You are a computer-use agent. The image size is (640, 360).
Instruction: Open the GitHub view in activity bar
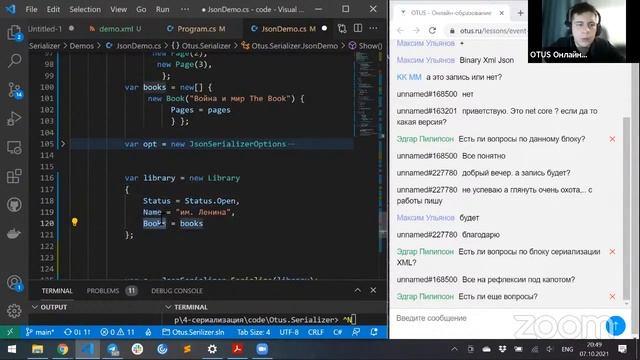tap(14, 204)
